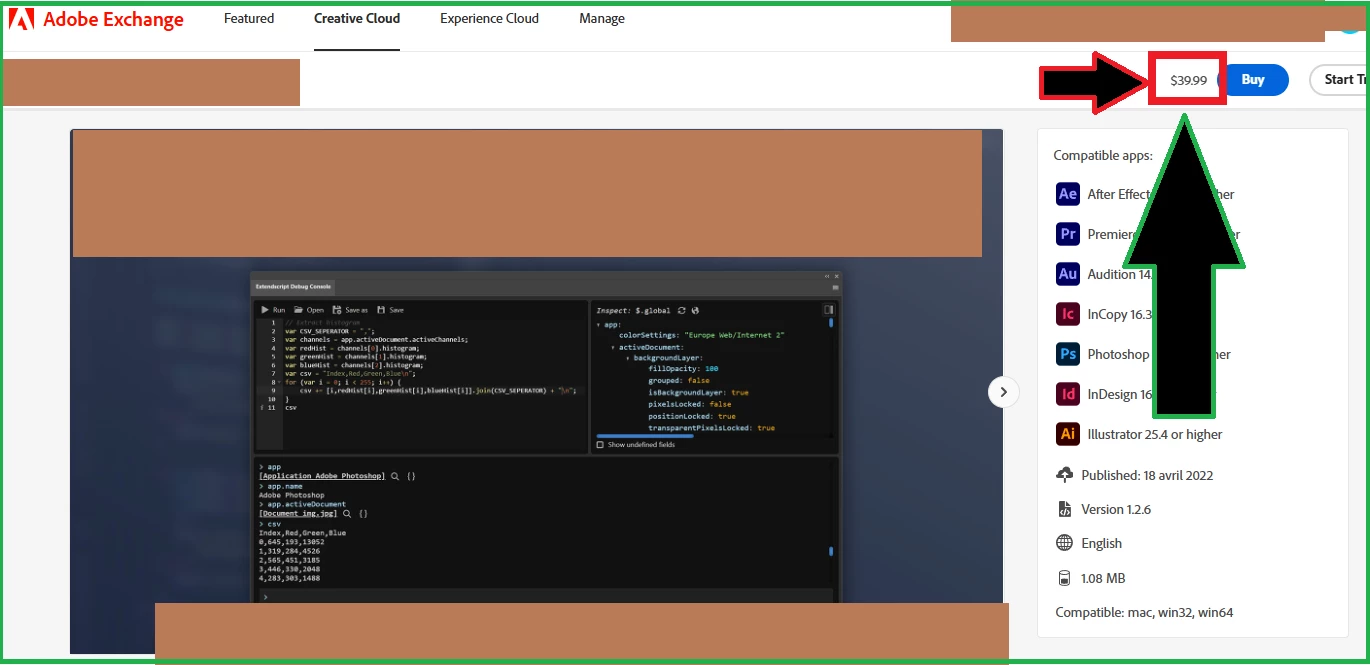Click the InDesign Id icon

point(1068,394)
